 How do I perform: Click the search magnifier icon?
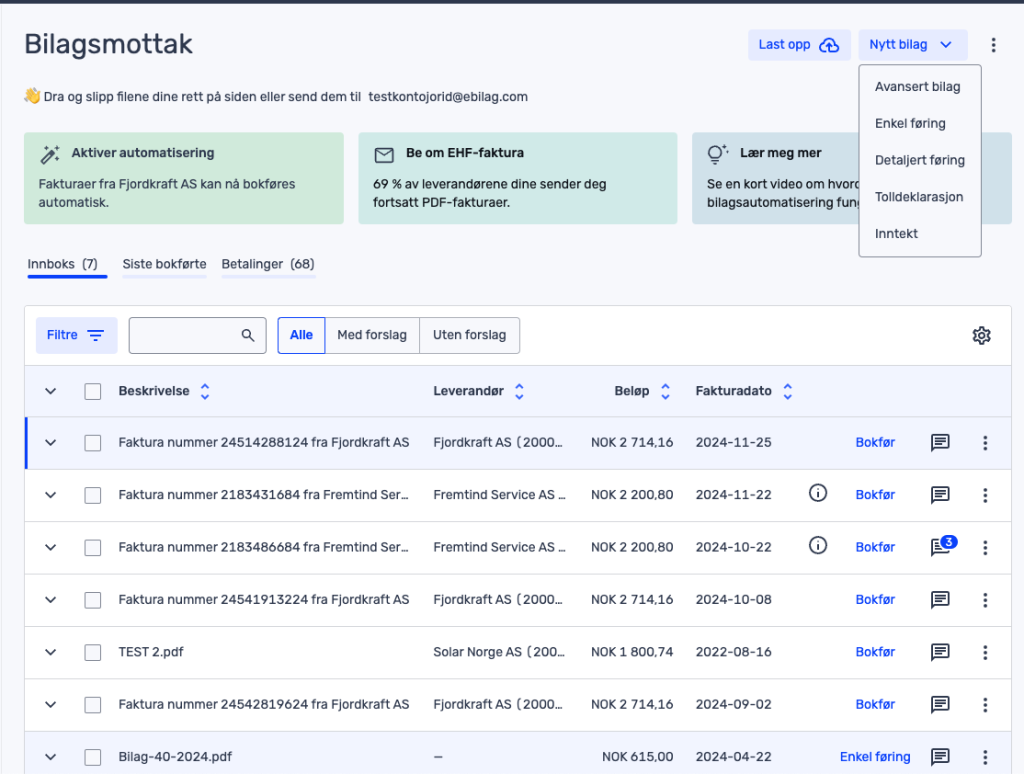248,335
